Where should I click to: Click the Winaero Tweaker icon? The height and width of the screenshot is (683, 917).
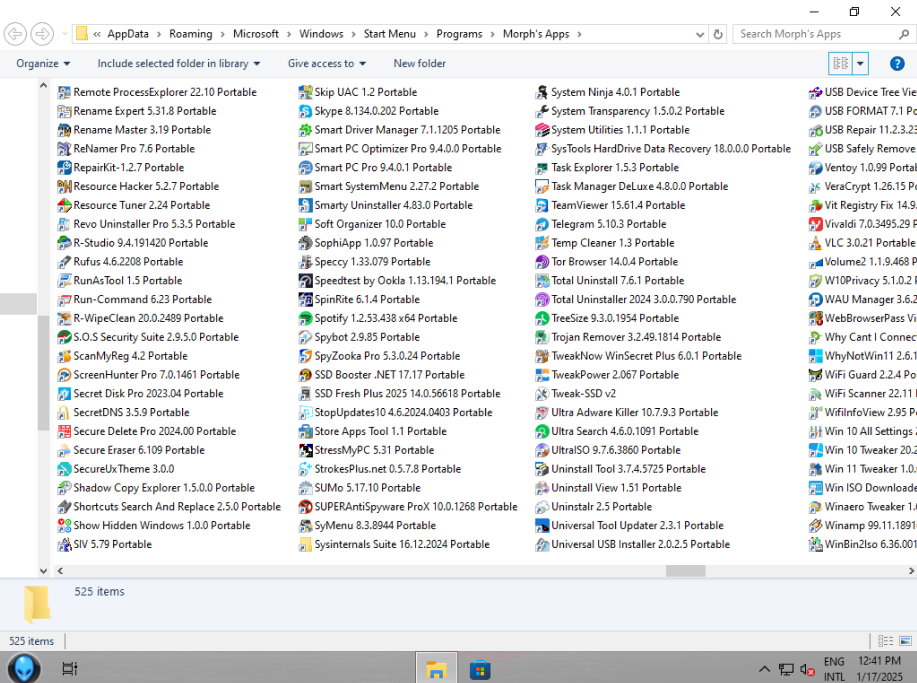(815, 507)
